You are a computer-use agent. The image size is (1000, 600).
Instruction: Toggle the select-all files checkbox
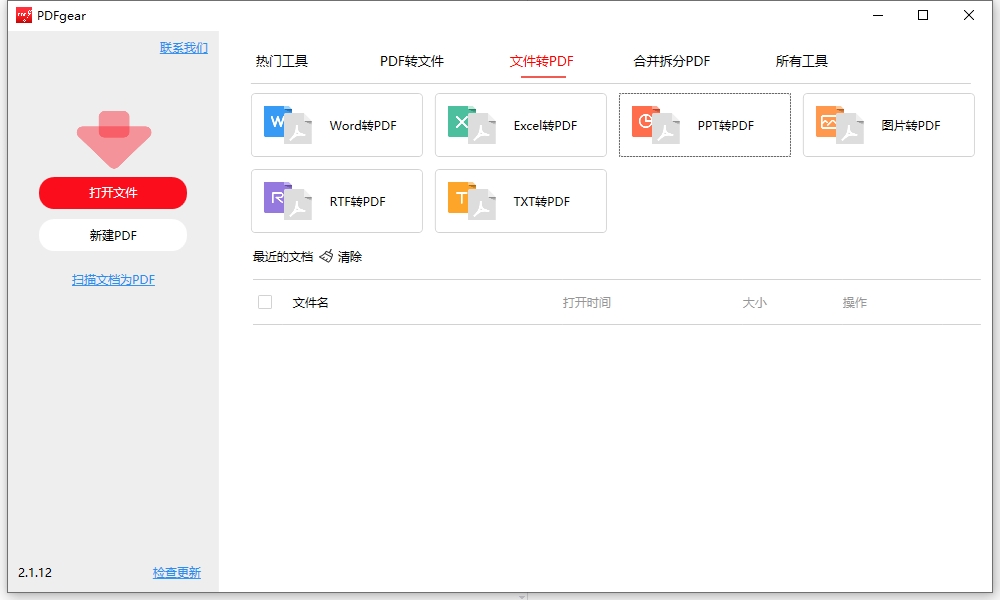coord(265,302)
